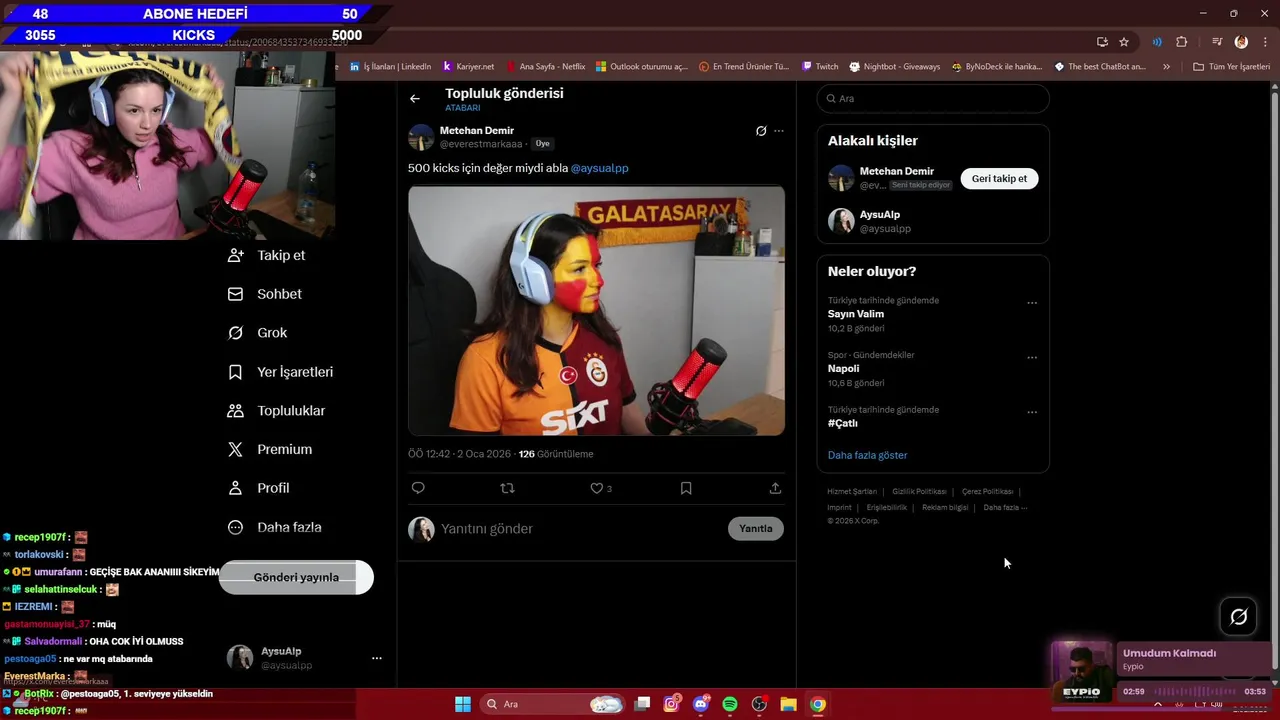Open Yer İşaretleri in the sidebar
Viewport: 1280px width, 720px height.
click(x=281, y=372)
